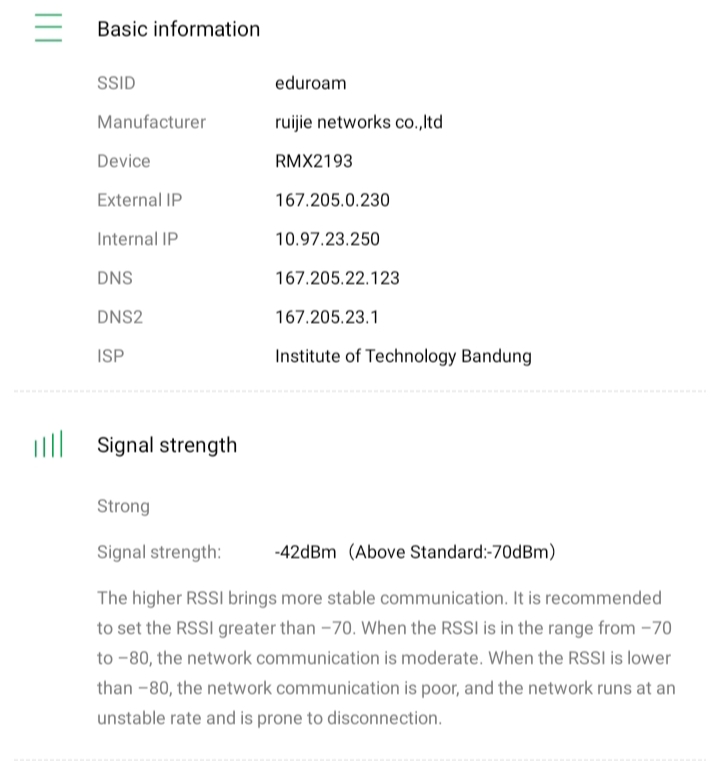Tap the RSSI explanation paragraph
This screenshot has height=761, width=719.
(386, 658)
